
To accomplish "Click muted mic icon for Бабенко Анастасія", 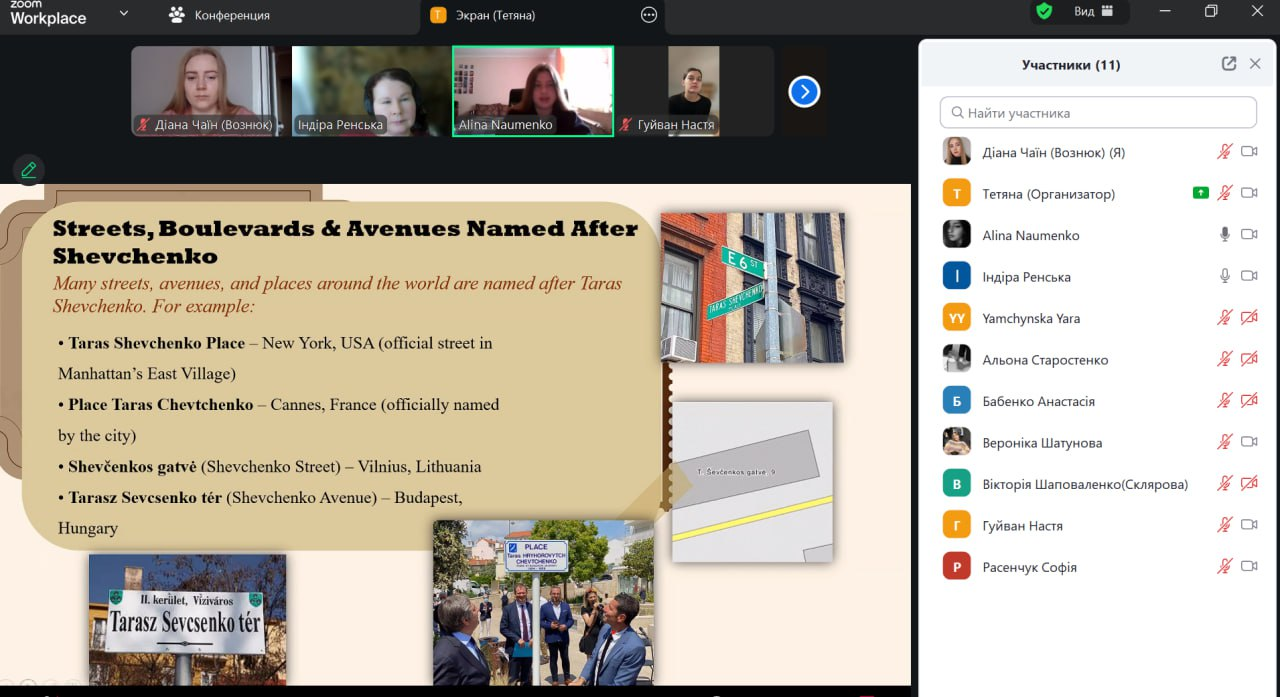I will [x=1225, y=401].
